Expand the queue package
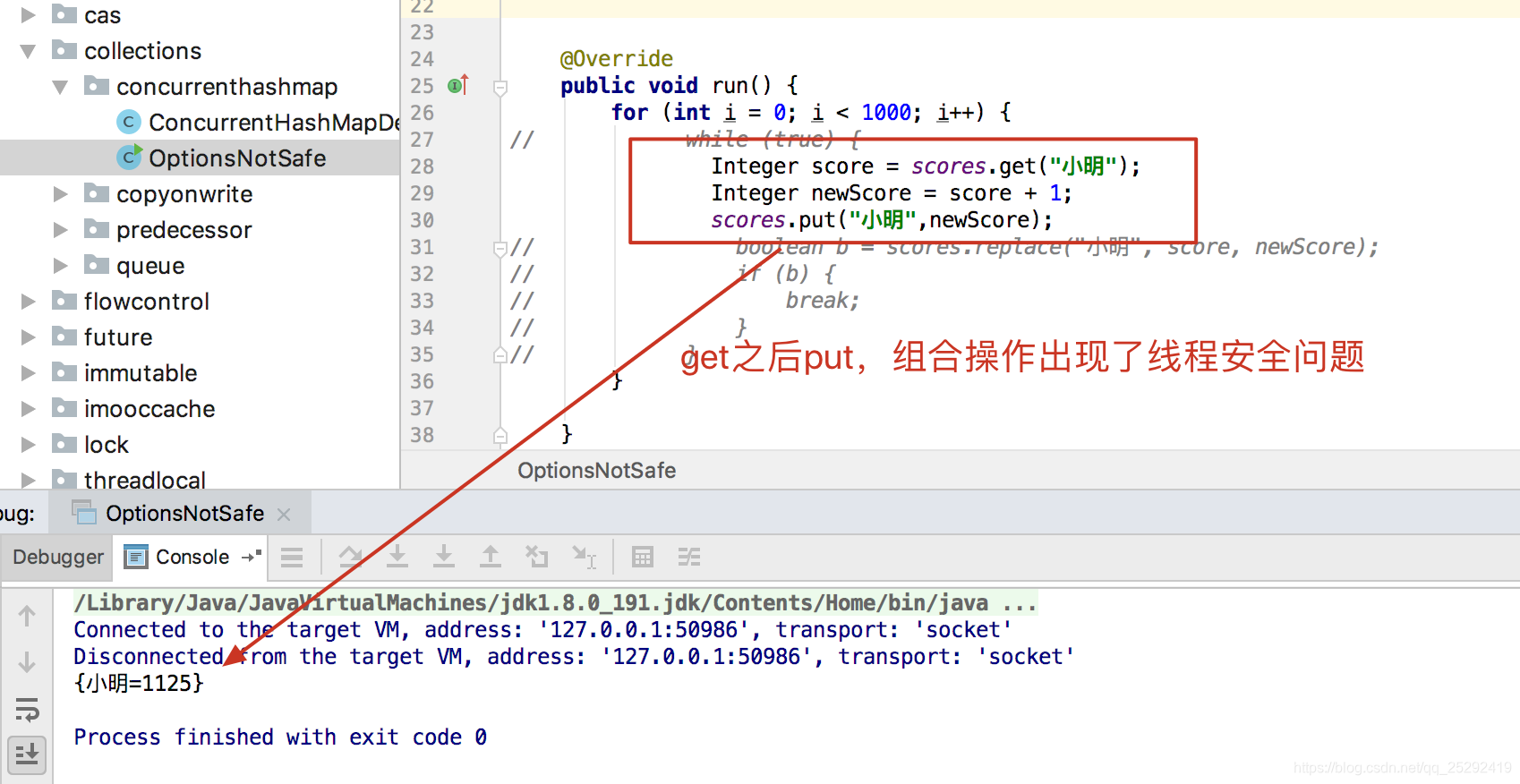Viewport: 1520px width, 784px height. click(x=60, y=266)
